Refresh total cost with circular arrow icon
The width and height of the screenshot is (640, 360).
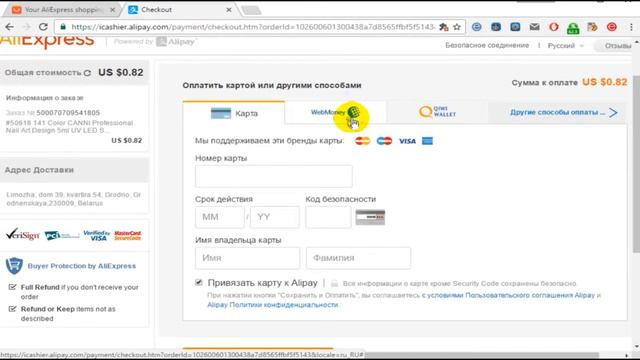[x=87, y=73]
